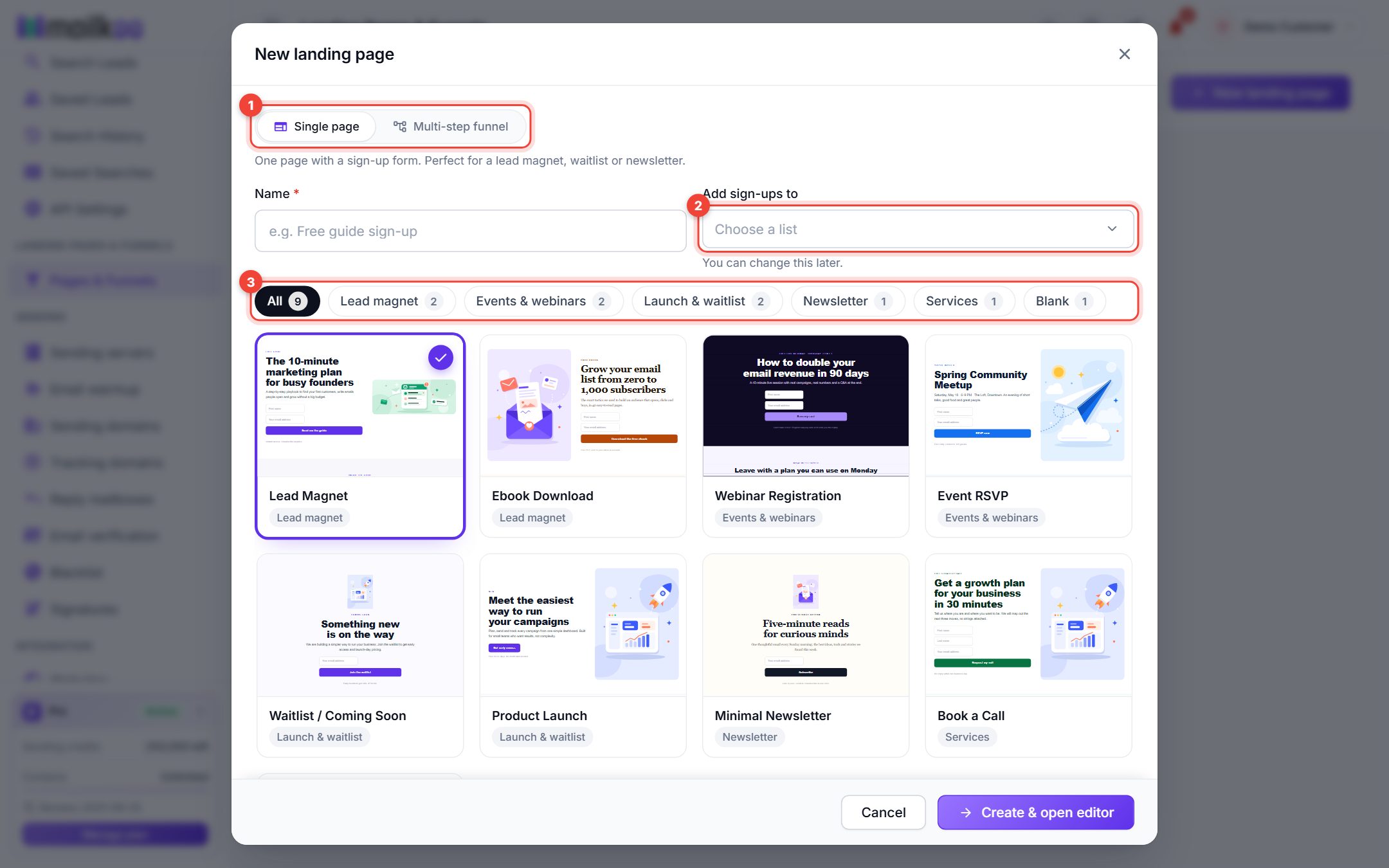Pick the Minimal Newsletter template
The height and width of the screenshot is (868, 1389).
point(806,655)
